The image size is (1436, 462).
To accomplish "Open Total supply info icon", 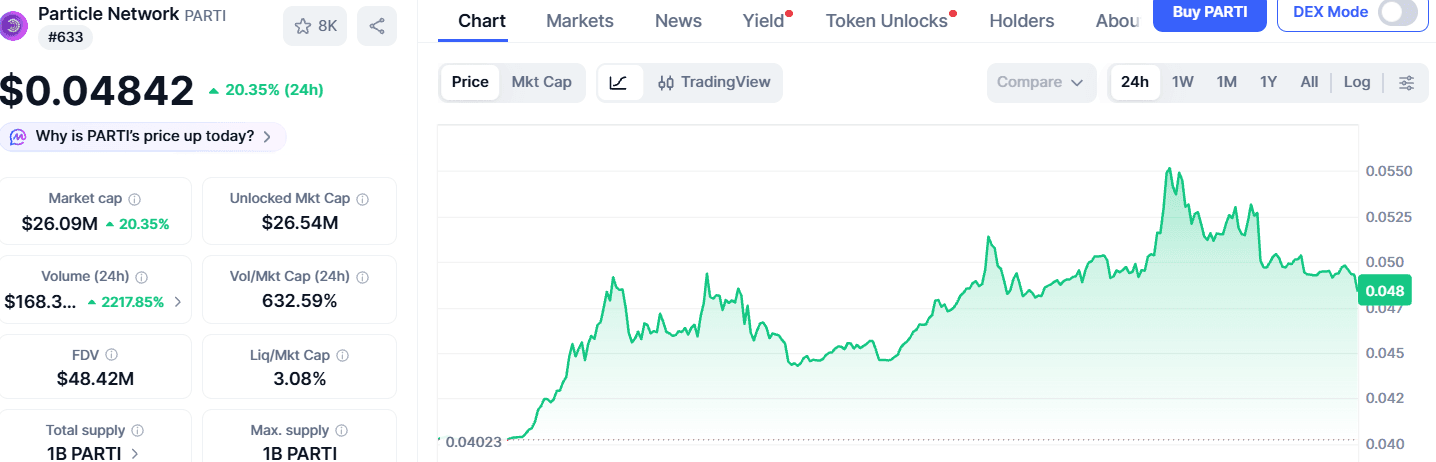I will 138,431.
